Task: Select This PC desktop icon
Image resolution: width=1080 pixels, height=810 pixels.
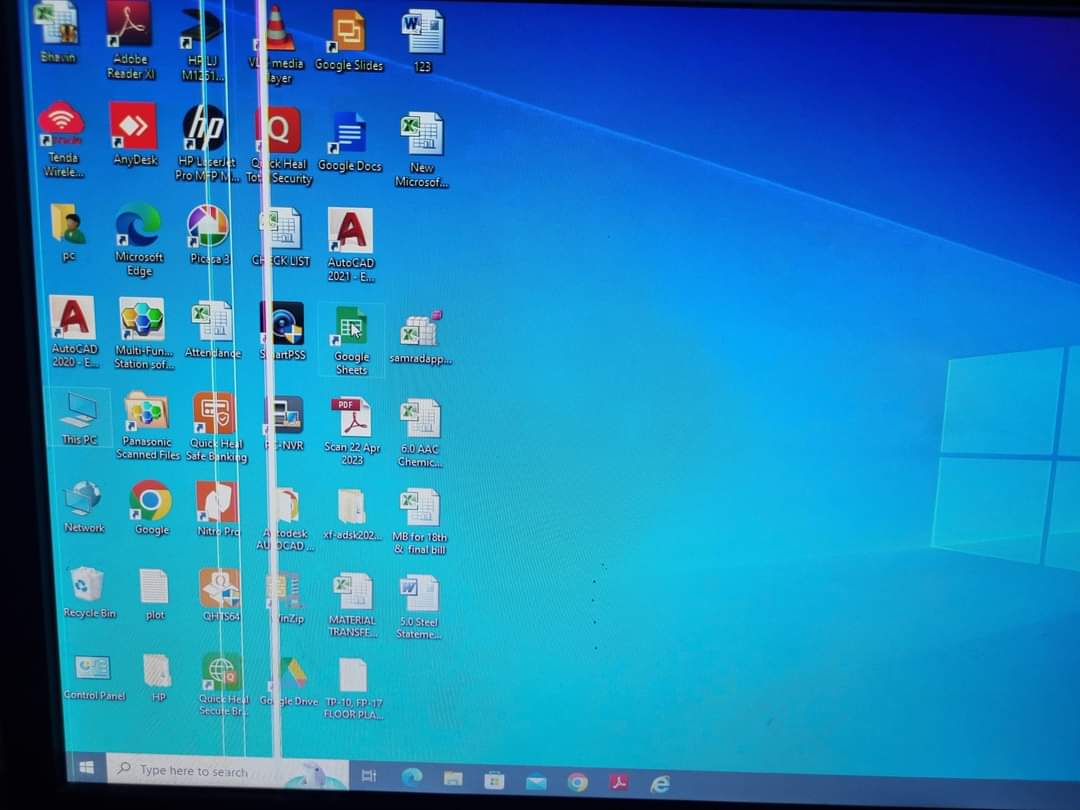Action: point(79,418)
